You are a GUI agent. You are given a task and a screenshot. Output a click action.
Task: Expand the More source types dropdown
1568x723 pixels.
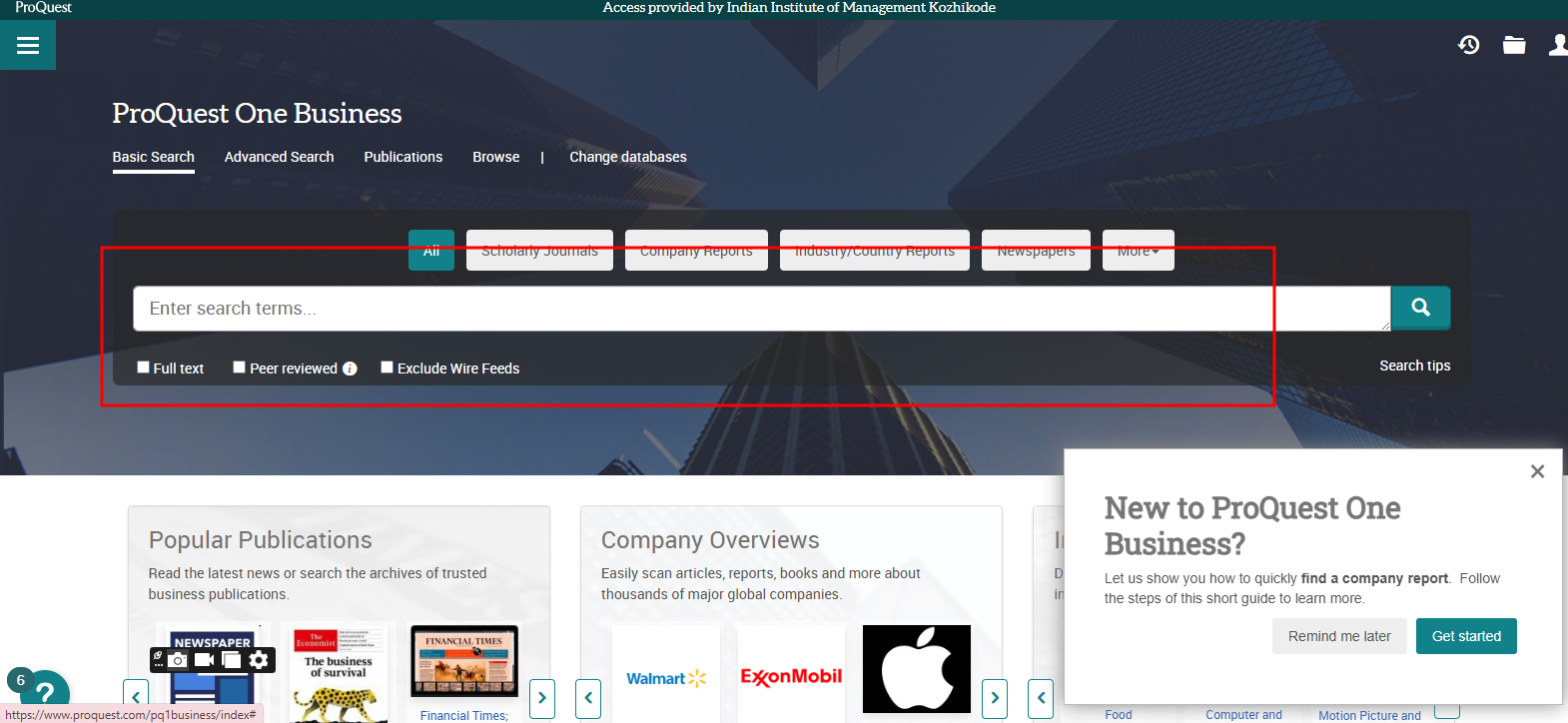[1138, 251]
